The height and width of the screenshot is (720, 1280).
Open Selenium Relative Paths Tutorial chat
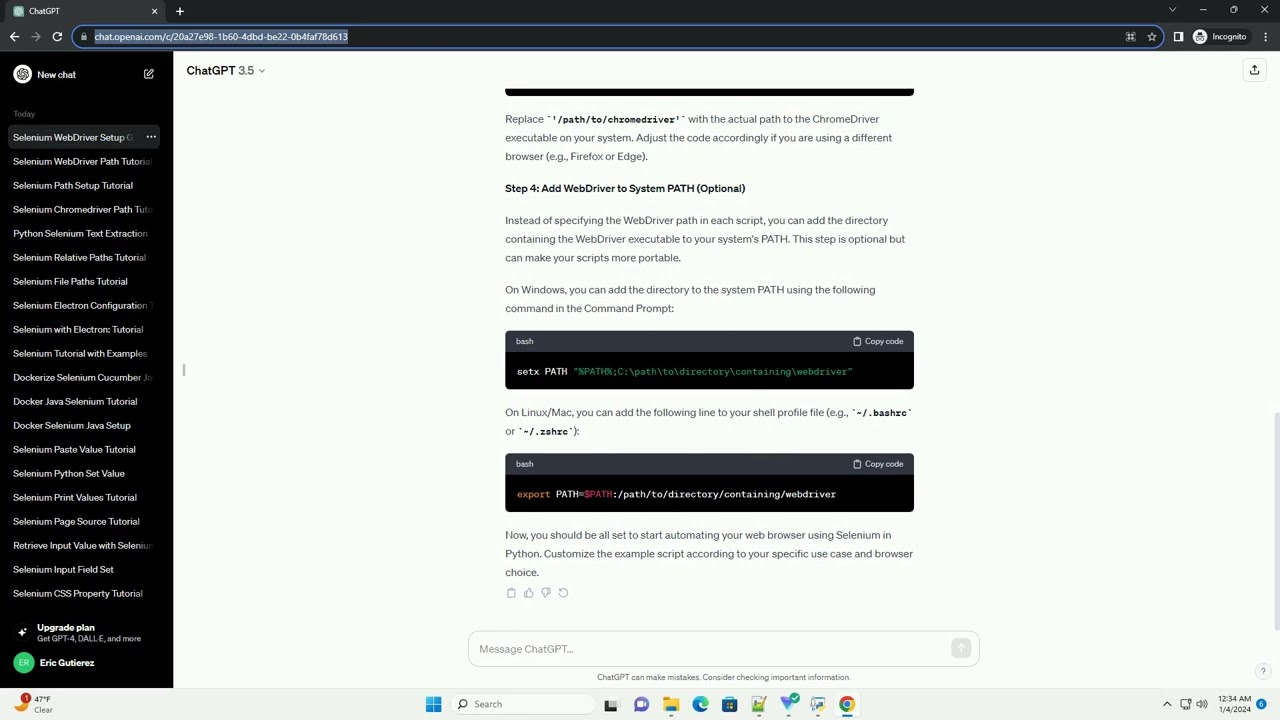82,257
